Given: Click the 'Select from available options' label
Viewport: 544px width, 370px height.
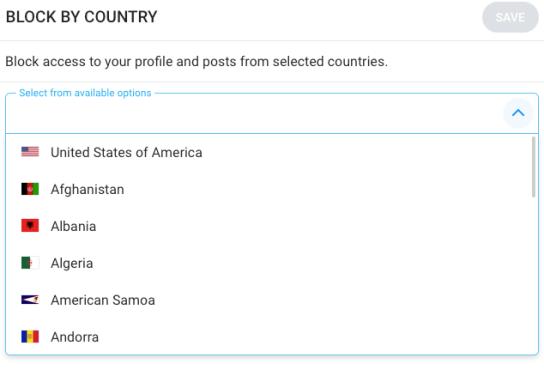Looking at the screenshot, I should tap(85, 93).
